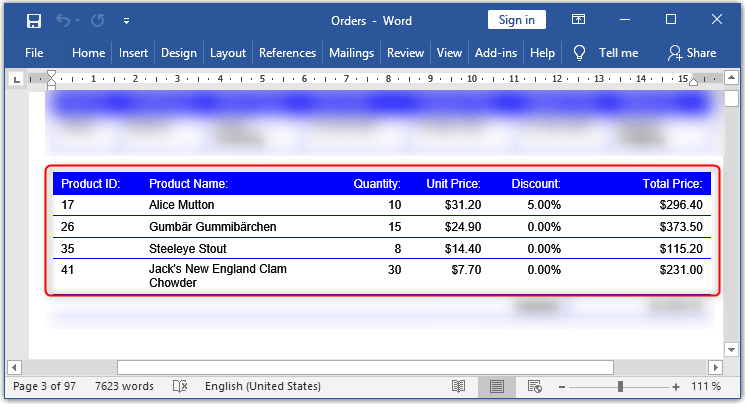The height and width of the screenshot is (408, 747).
Task: Click the Steeleye Stout cell
Action: pos(188,249)
